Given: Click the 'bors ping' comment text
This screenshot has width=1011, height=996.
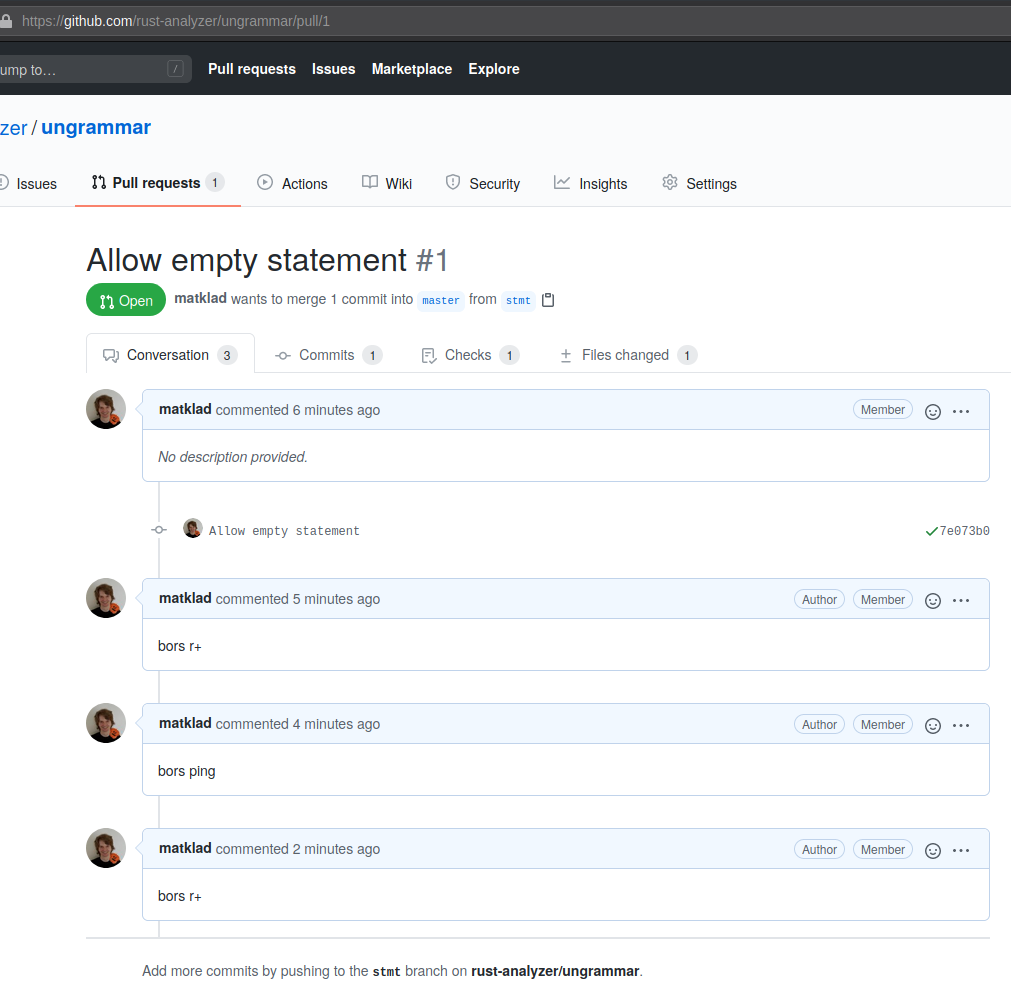Looking at the screenshot, I should tap(186, 771).
